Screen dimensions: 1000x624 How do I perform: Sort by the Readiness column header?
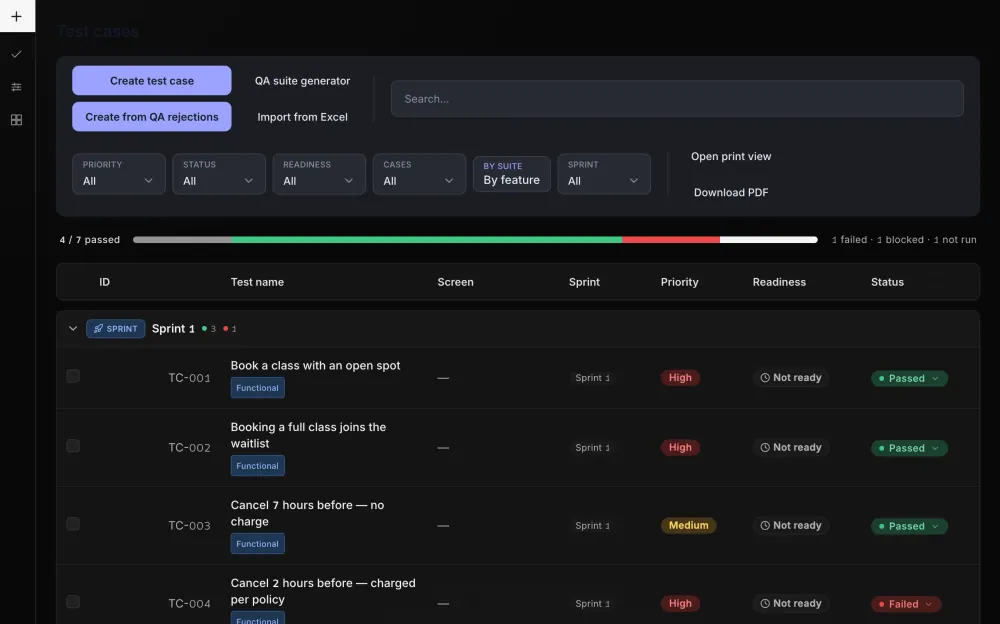[x=779, y=282]
